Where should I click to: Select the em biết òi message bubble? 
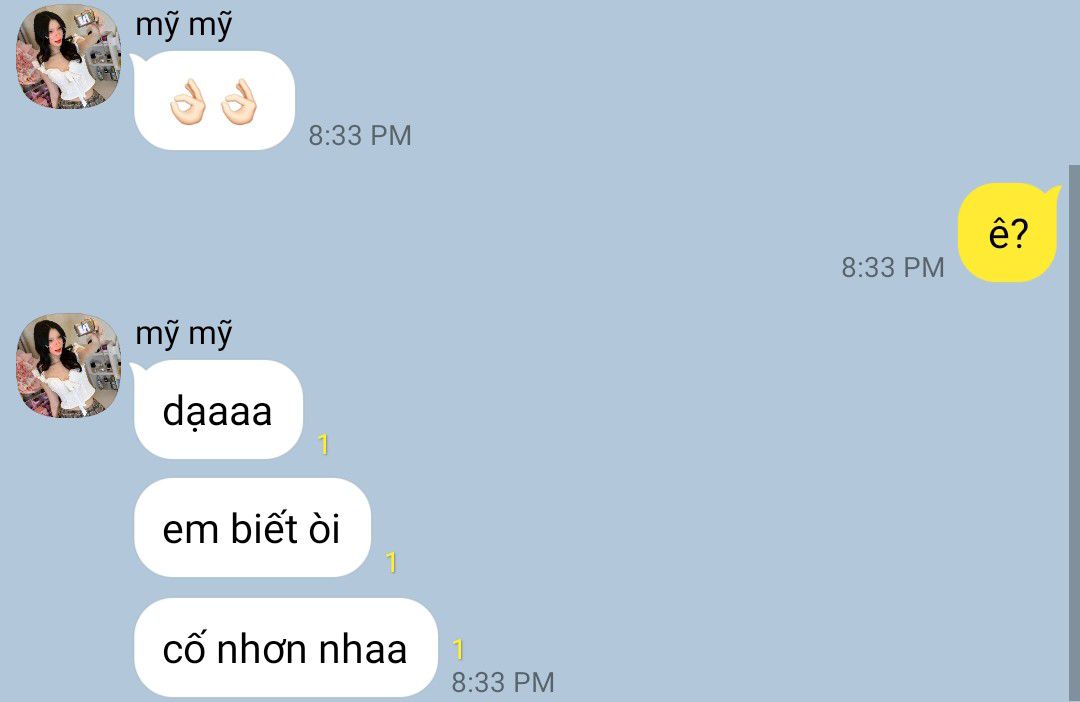252,528
